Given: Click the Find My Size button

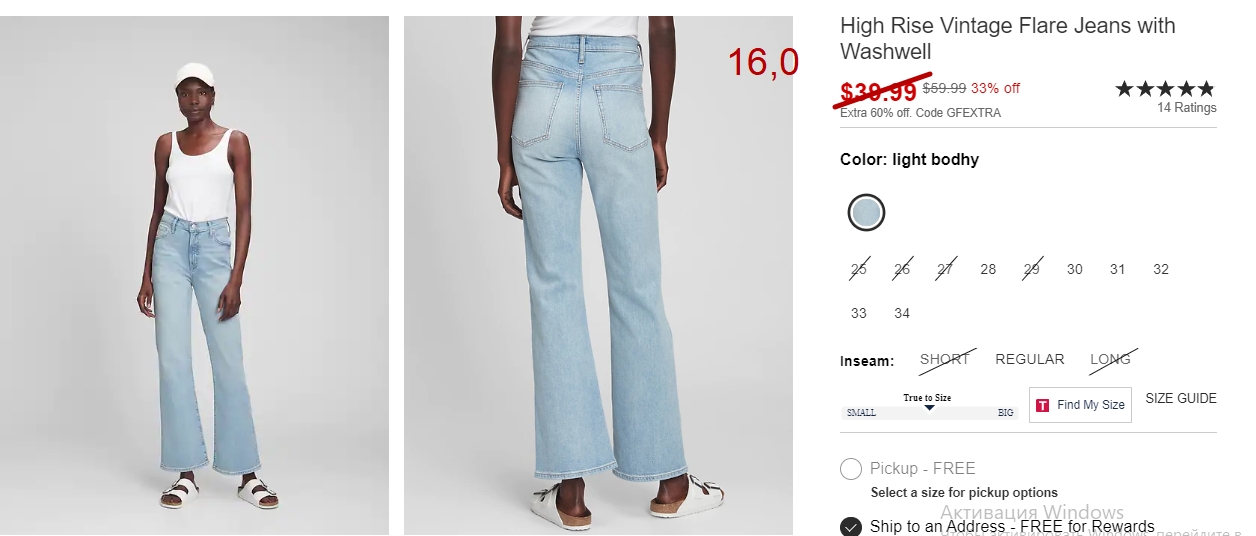Looking at the screenshot, I should pos(1080,405).
